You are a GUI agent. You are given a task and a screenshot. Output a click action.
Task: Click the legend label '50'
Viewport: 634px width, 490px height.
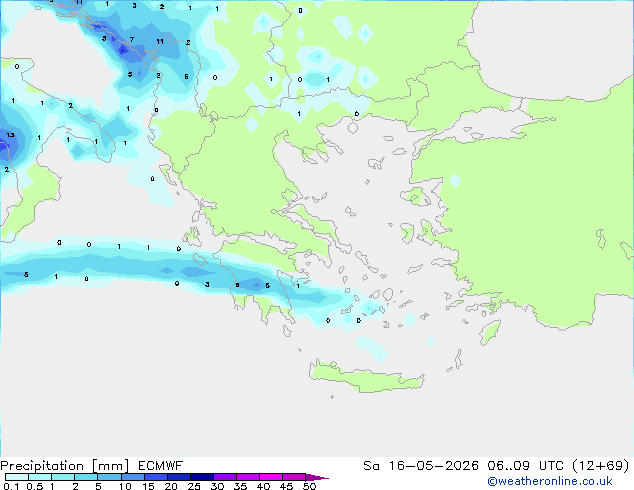(x=309, y=486)
